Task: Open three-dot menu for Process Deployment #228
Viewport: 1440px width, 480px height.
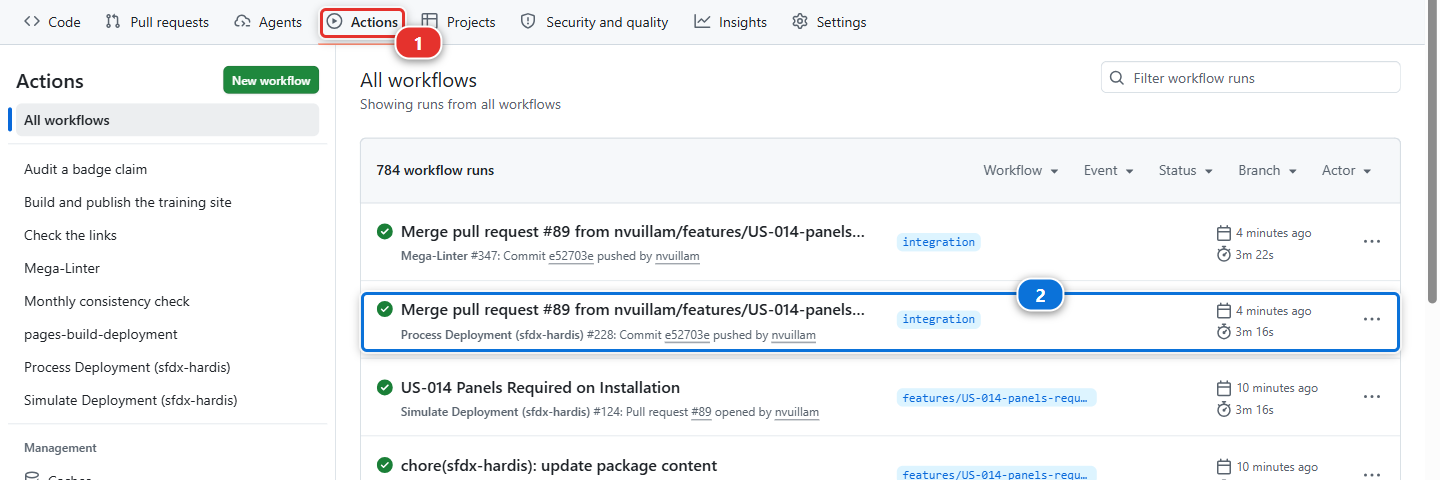Action: click(1372, 319)
